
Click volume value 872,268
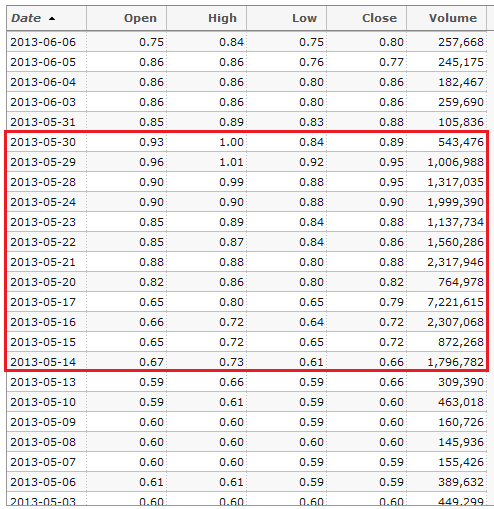pyautogui.click(x=461, y=342)
